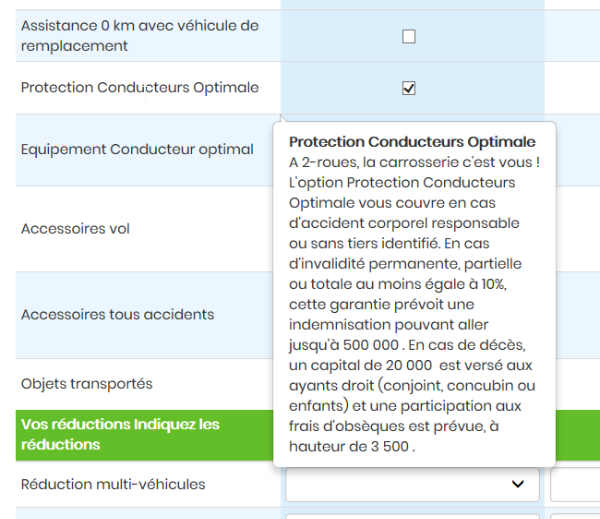600x519 pixels.
Task: Enable Assistance 0 km replacement vehicle checkbox
Action: click(x=408, y=37)
